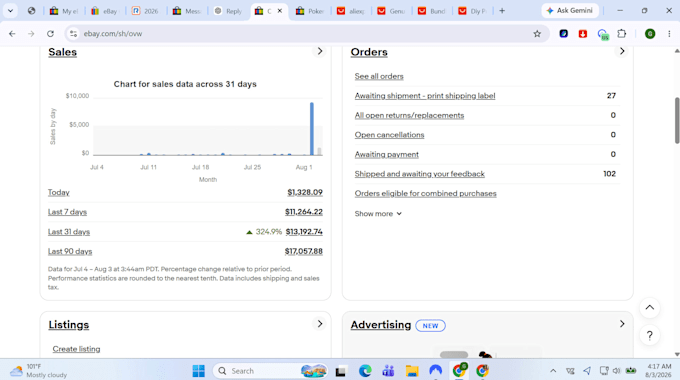The width and height of the screenshot is (680, 380).
Task: Click the Sales heading link
Action: [62, 52]
